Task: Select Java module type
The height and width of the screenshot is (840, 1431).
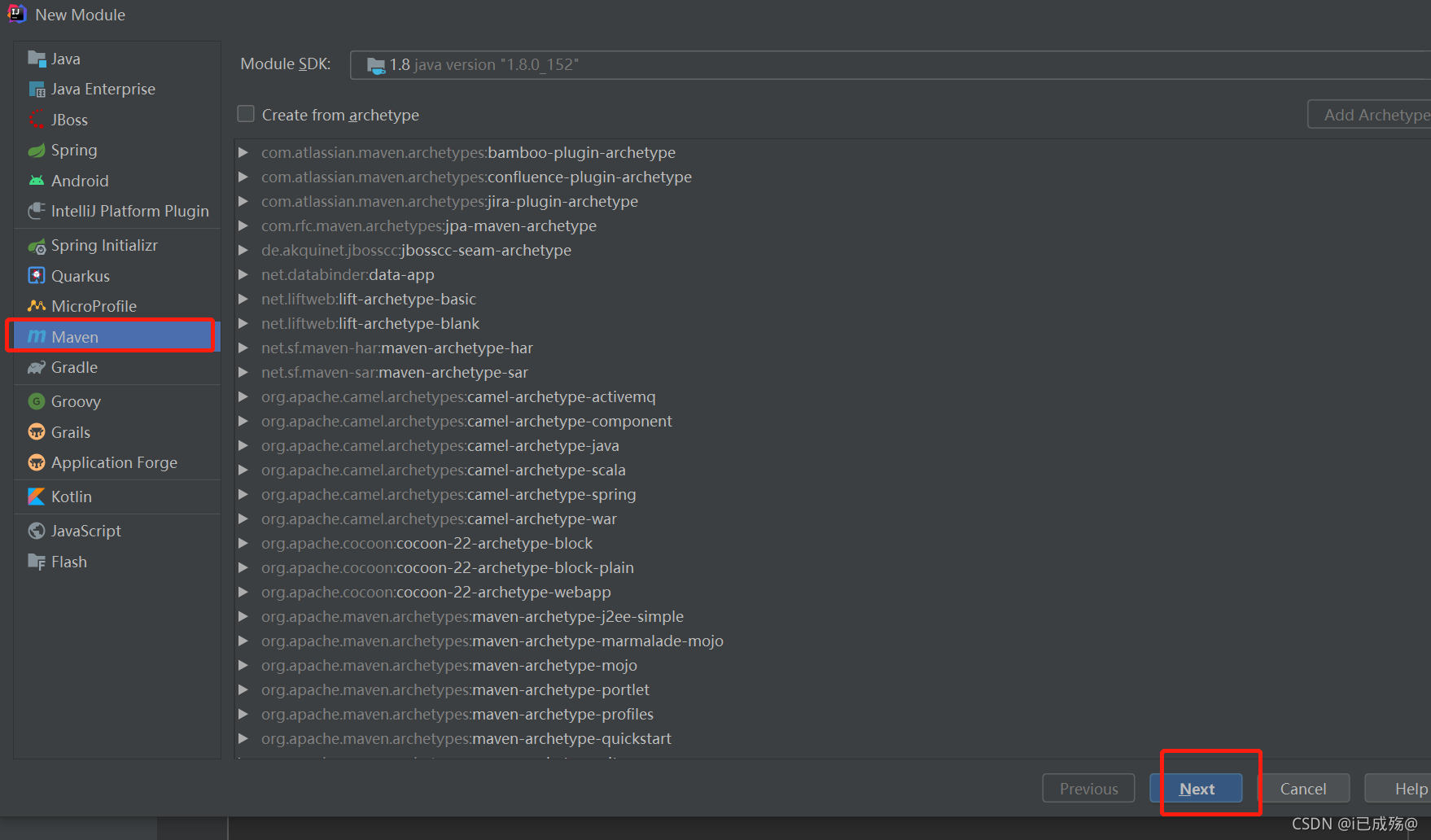Action: (x=117, y=59)
